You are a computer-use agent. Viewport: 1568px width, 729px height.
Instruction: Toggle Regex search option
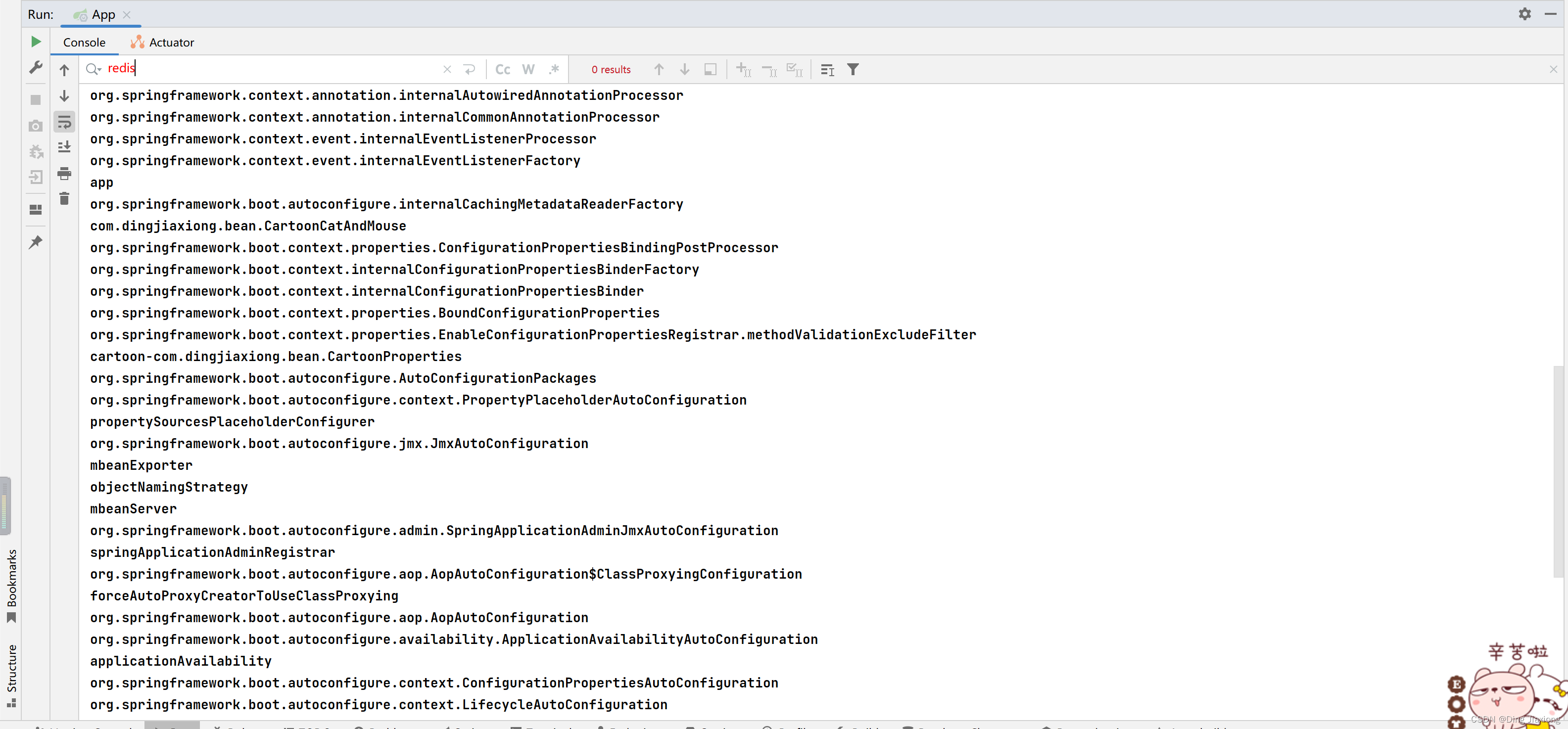(x=554, y=69)
